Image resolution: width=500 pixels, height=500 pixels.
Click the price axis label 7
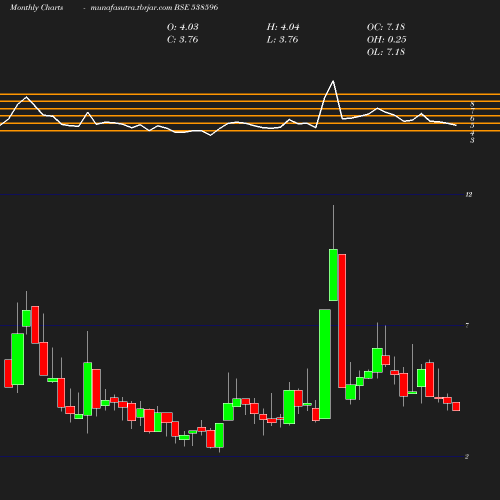pyautogui.click(x=467, y=325)
